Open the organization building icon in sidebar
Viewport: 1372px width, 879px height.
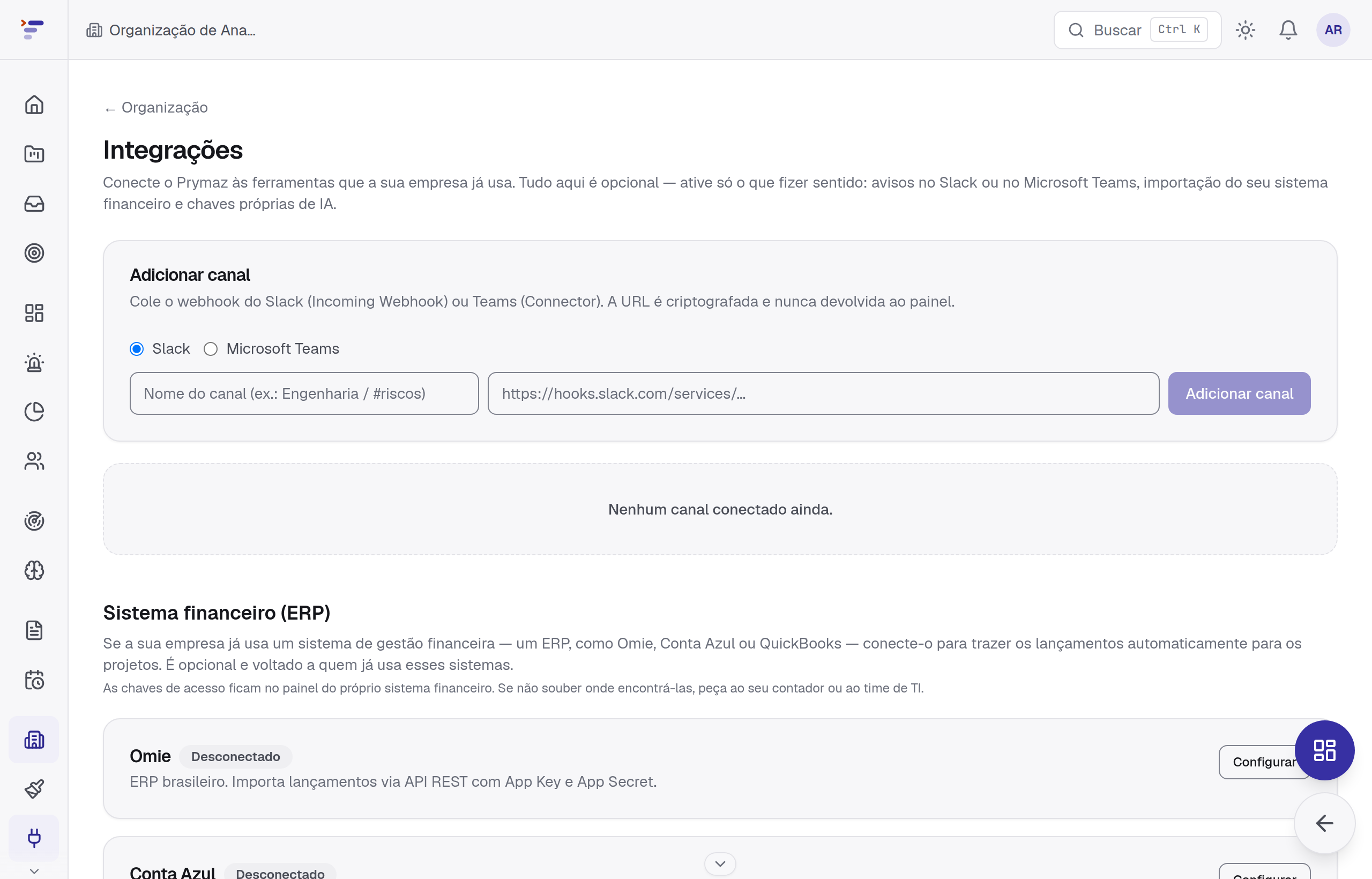coord(34,740)
